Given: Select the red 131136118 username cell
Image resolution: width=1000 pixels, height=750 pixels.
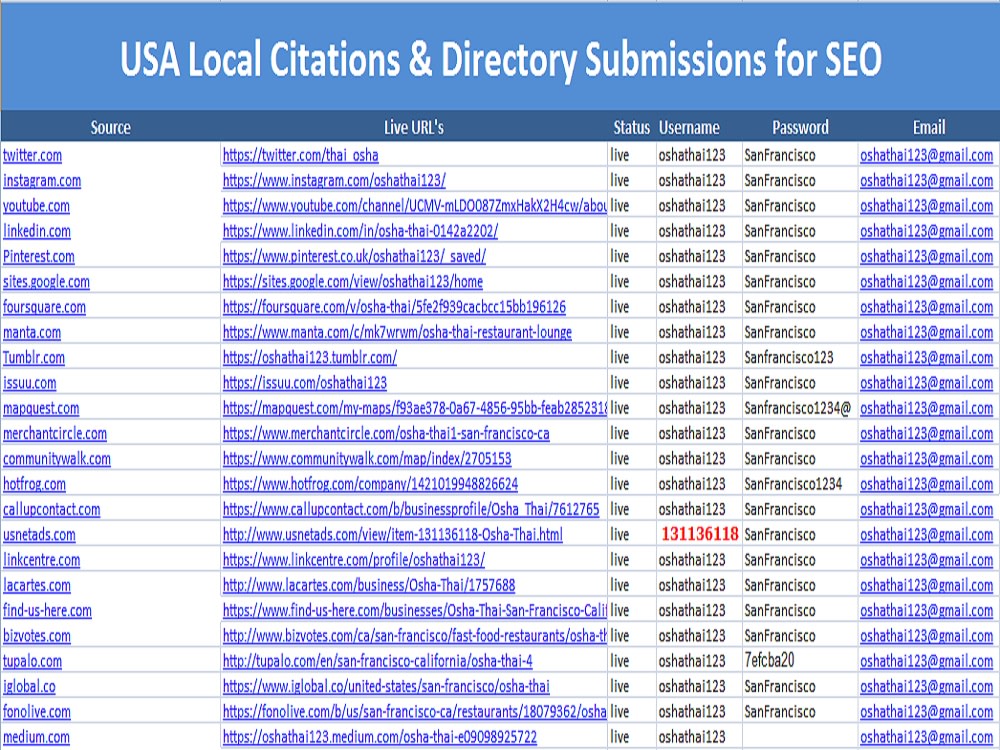Looking at the screenshot, I should [x=700, y=534].
